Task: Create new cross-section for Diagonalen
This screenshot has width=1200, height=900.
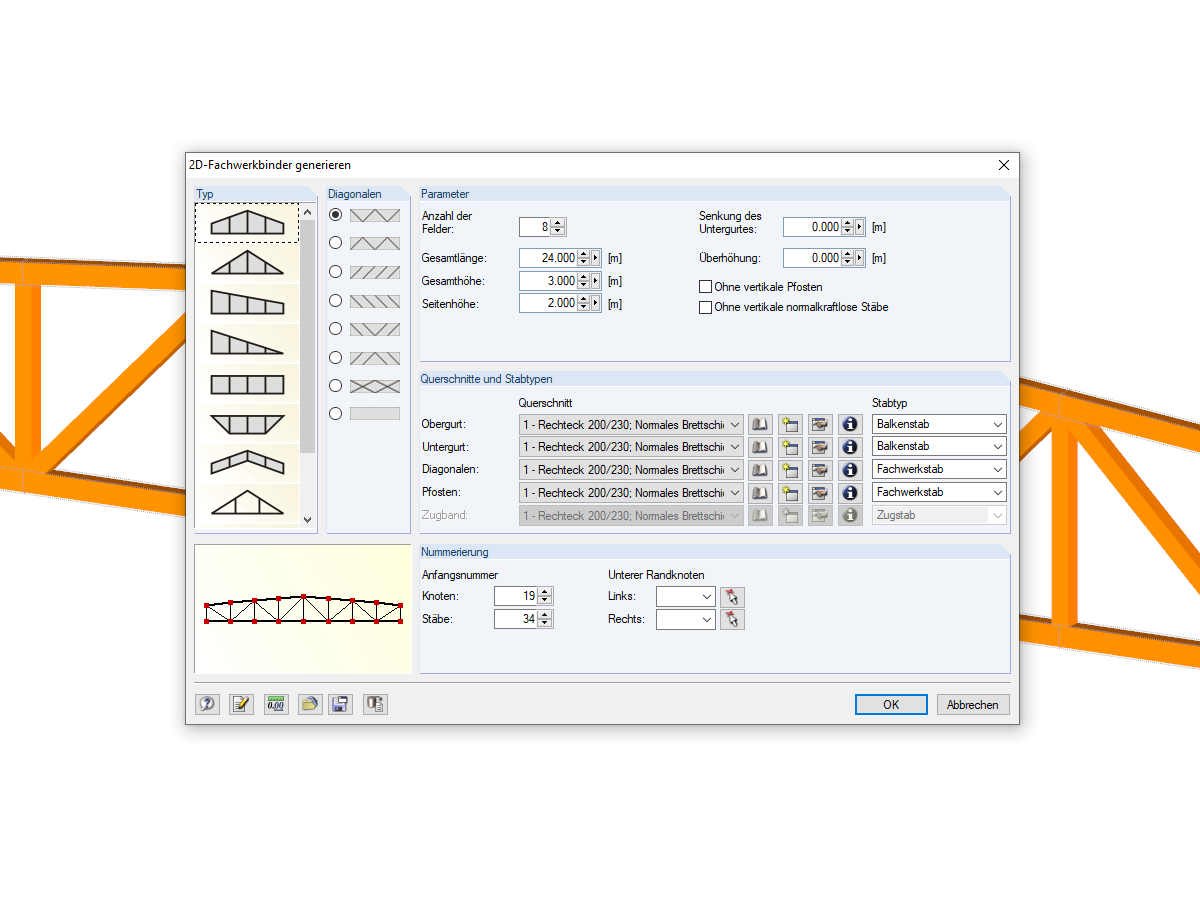Action: pos(791,470)
